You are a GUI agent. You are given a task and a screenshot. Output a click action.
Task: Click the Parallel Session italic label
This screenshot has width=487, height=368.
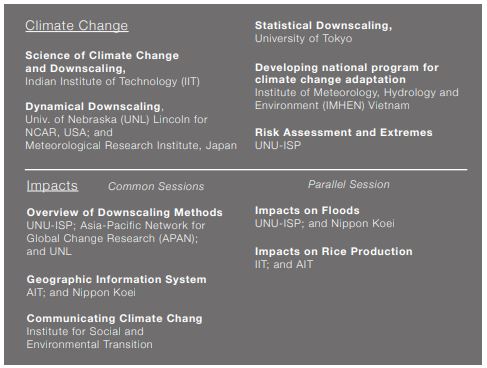[349, 184]
